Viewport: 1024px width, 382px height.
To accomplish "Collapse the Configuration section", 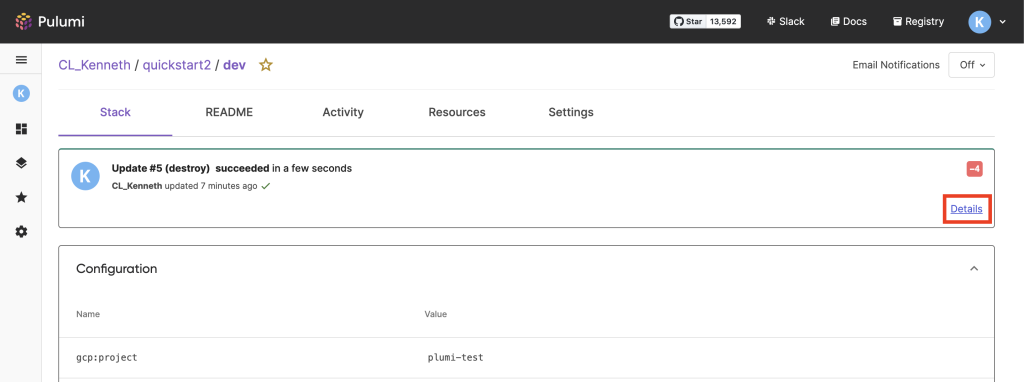I will (x=974, y=268).
